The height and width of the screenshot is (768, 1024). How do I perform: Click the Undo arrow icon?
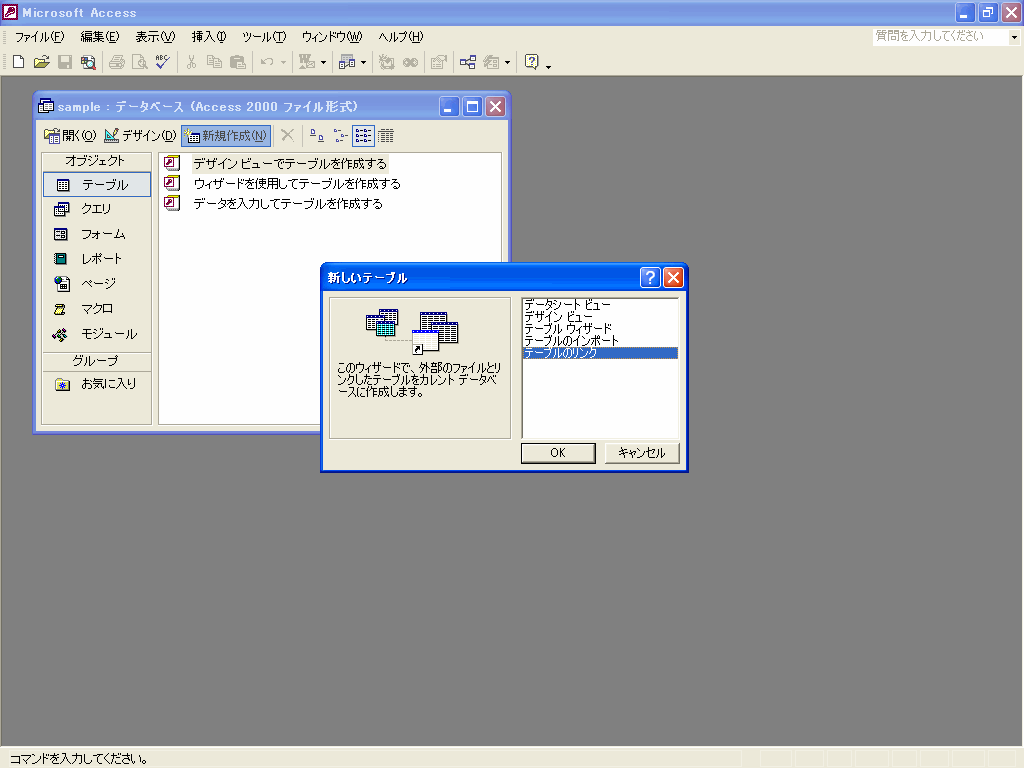tap(266, 62)
